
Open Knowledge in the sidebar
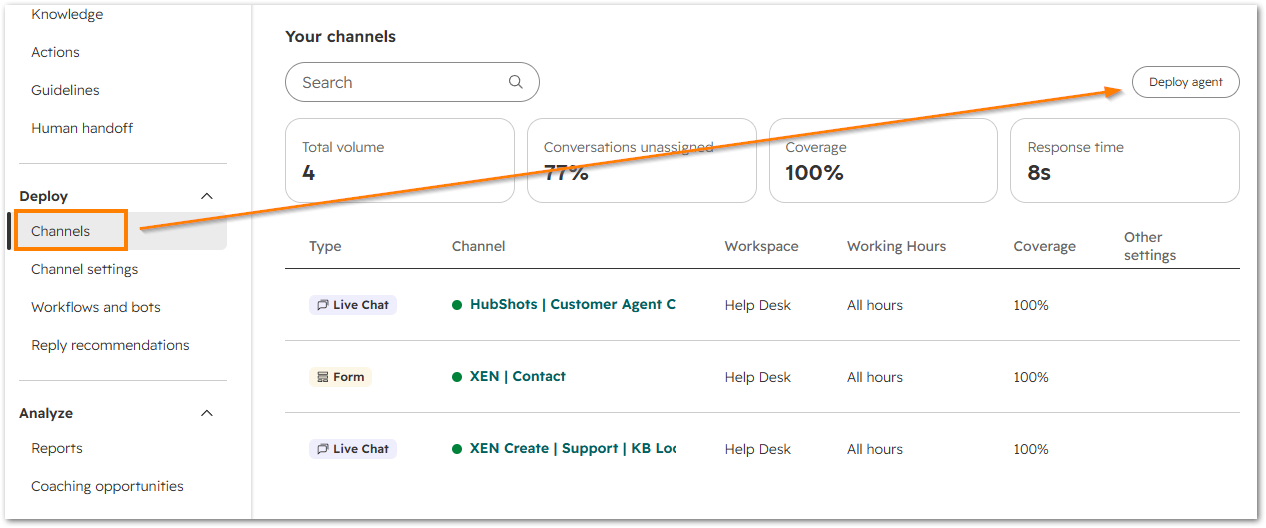point(67,14)
